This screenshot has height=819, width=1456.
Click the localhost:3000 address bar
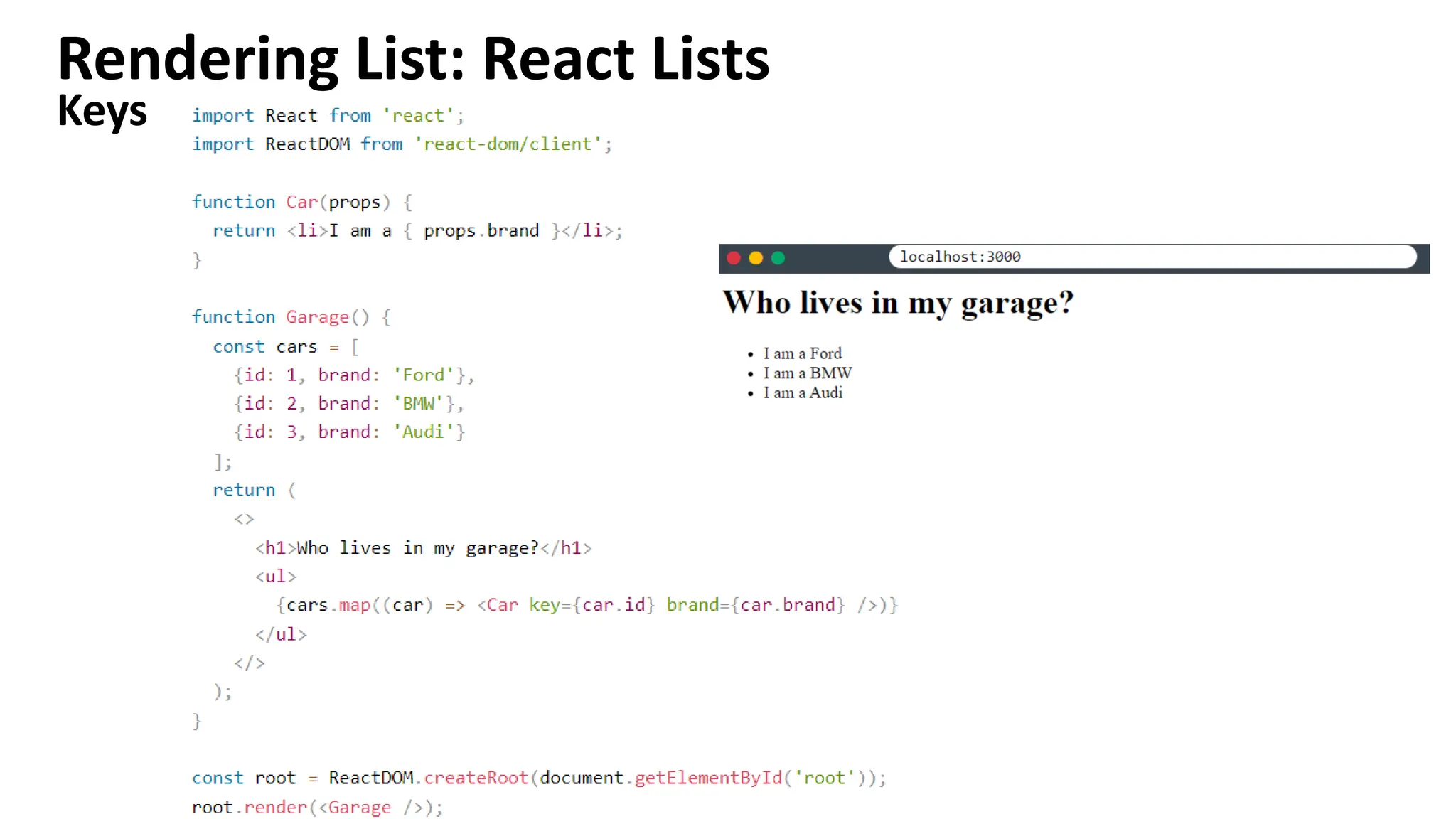click(1152, 257)
